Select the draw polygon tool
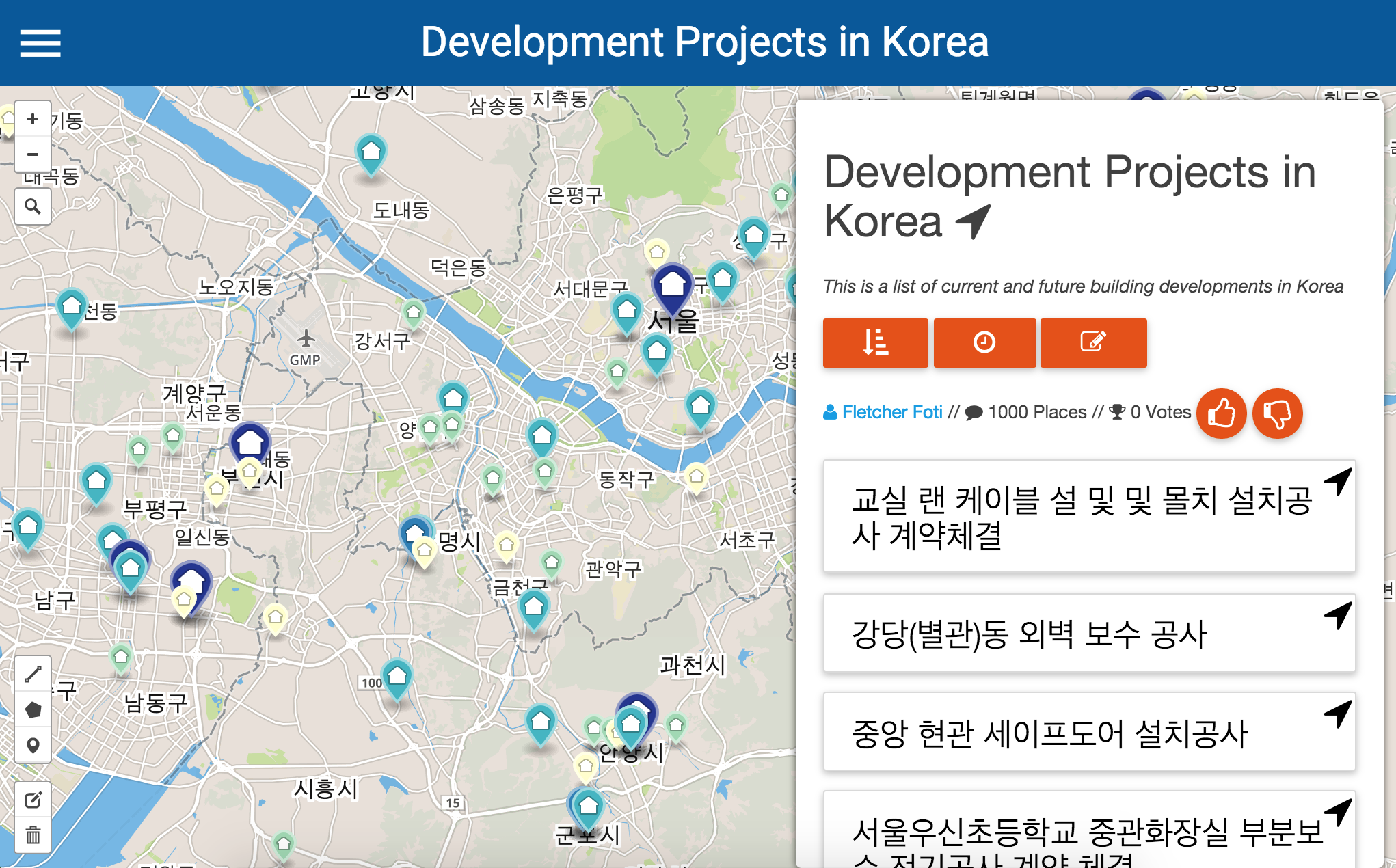The height and width of the screenshot is (868, 1396). (33, 710)
